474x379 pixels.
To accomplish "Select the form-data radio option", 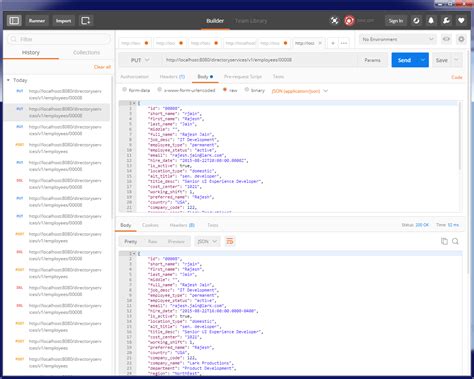I will coord(125,90).
